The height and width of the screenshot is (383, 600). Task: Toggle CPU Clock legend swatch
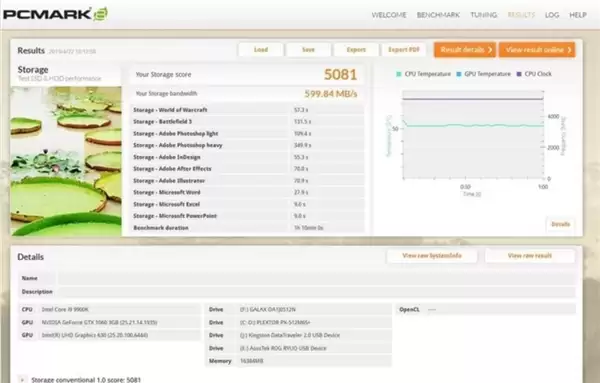pyautogui.click(x=519, y=74)
